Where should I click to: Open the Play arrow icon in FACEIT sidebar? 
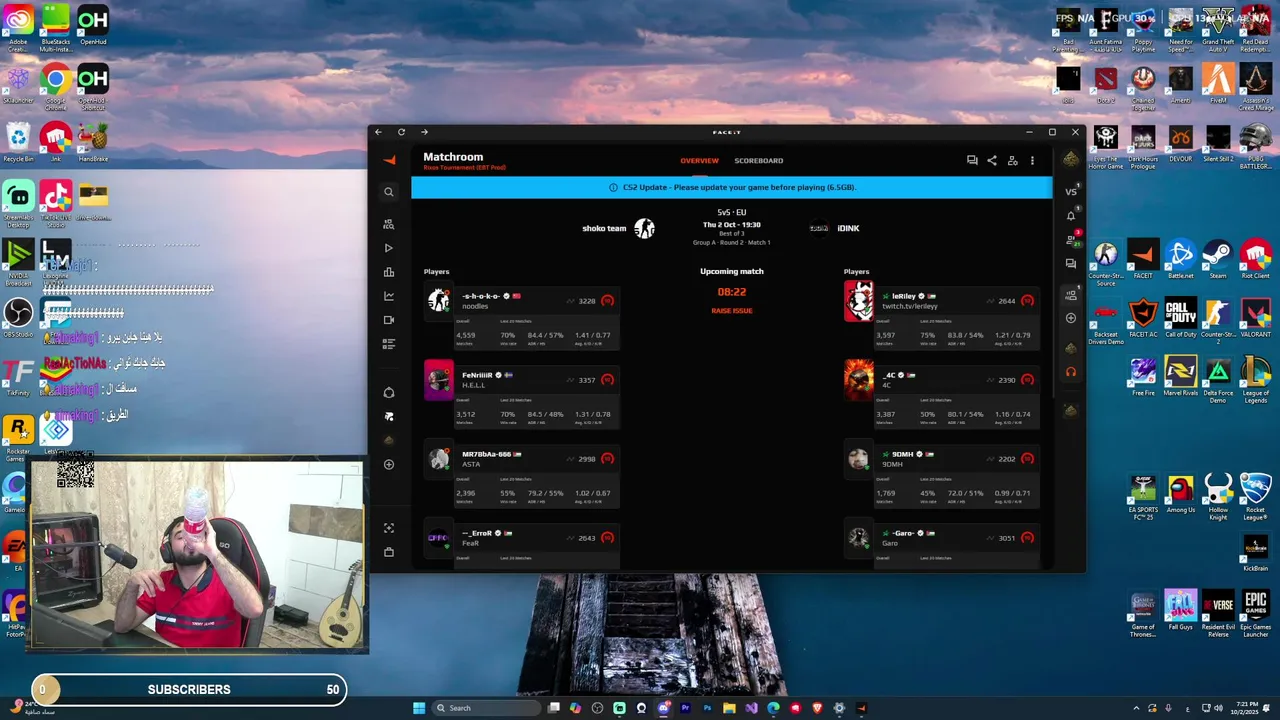389,248
